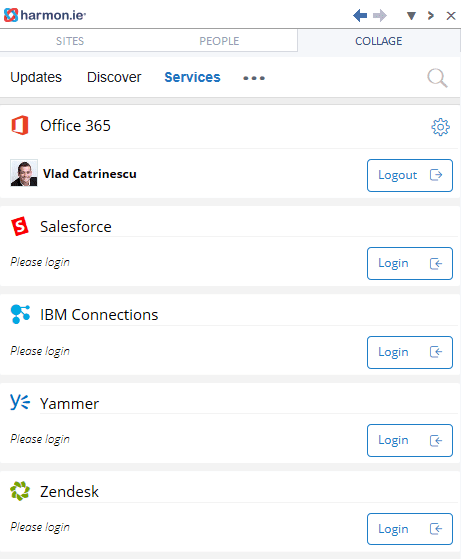The image size is (461, 559).
Task: Click the harmon.ie logo
Action: (x=45, y=15)
